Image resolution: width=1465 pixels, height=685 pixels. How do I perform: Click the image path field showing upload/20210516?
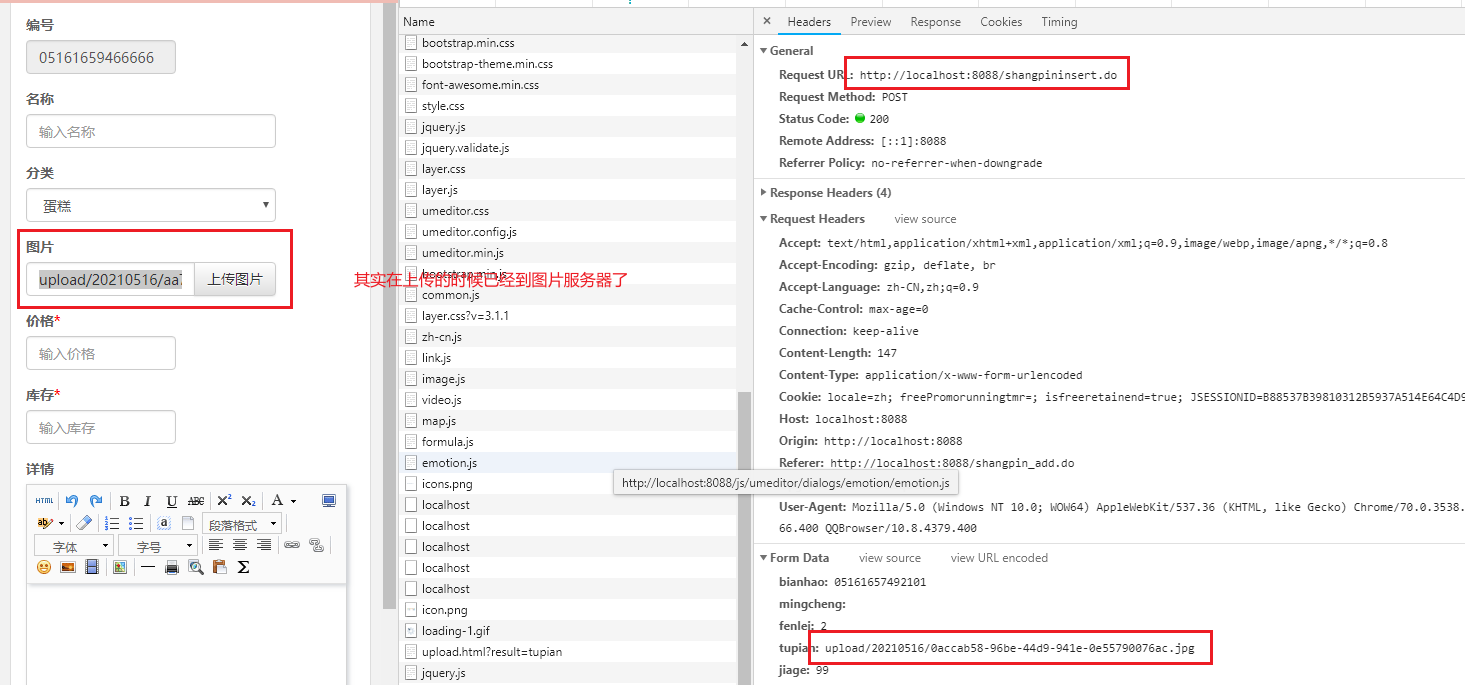click(111, 279)
